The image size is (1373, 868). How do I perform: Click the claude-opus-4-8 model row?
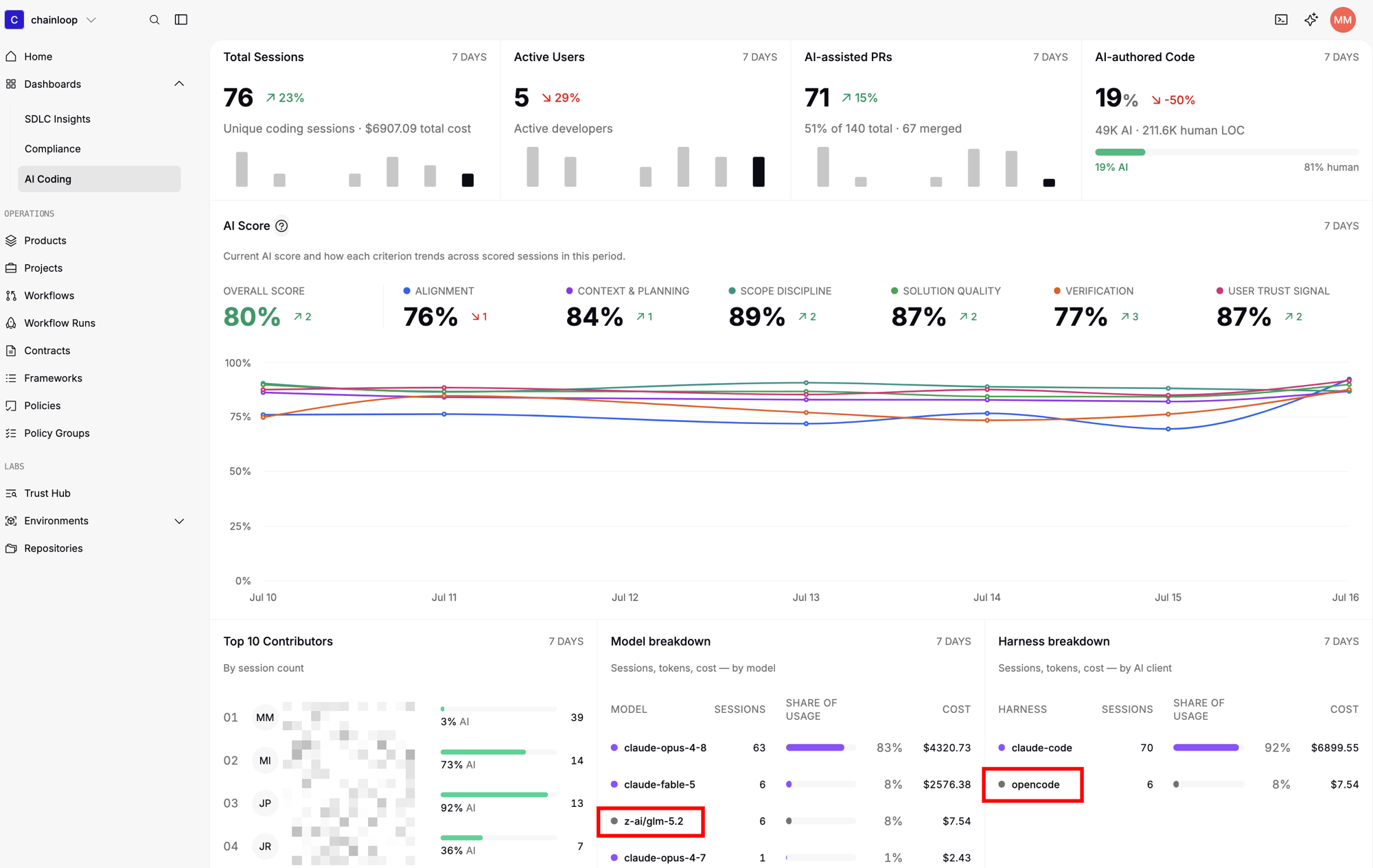(x=791, y=747)
